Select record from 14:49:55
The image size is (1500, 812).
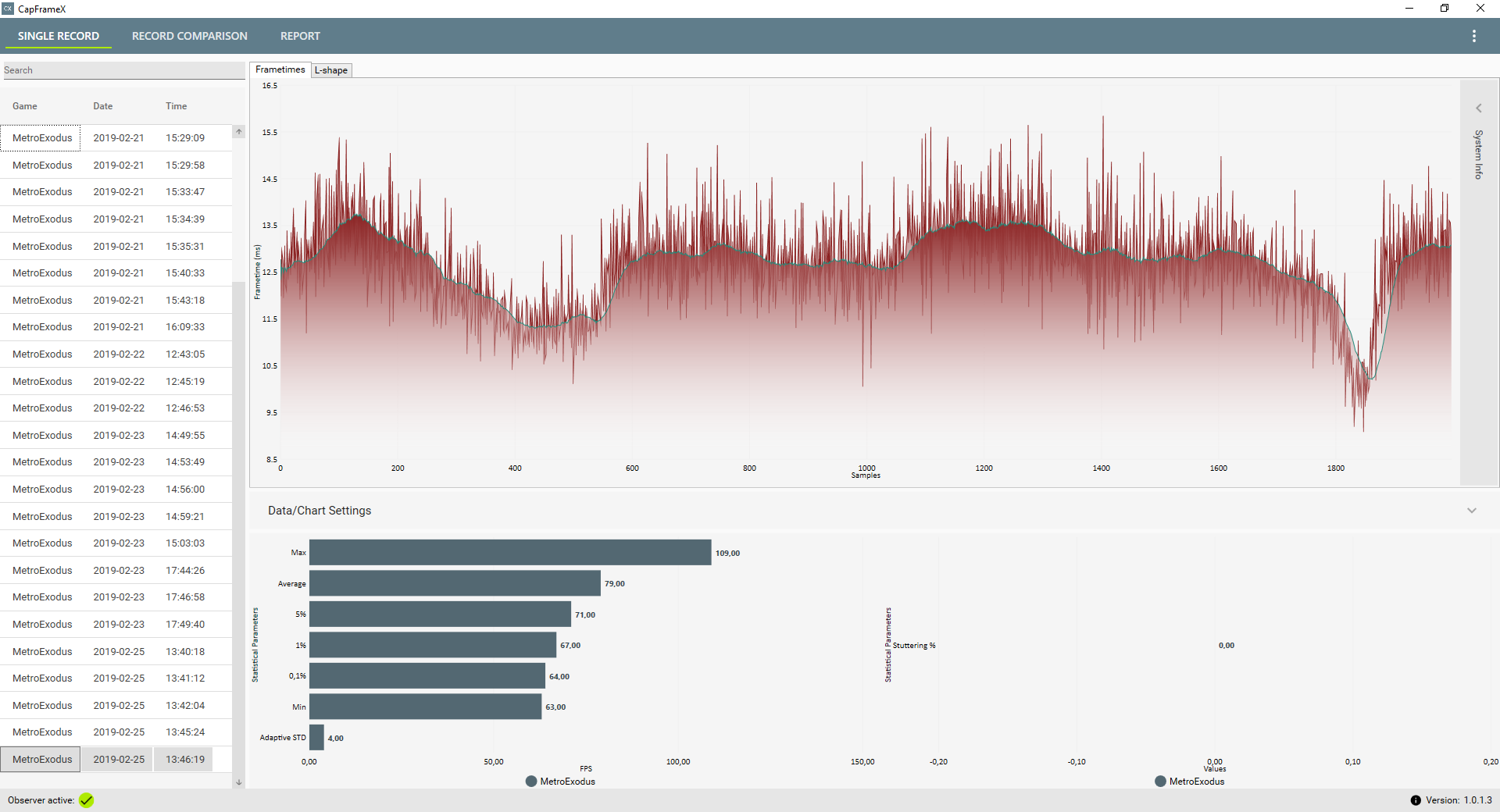click(116, 436)
